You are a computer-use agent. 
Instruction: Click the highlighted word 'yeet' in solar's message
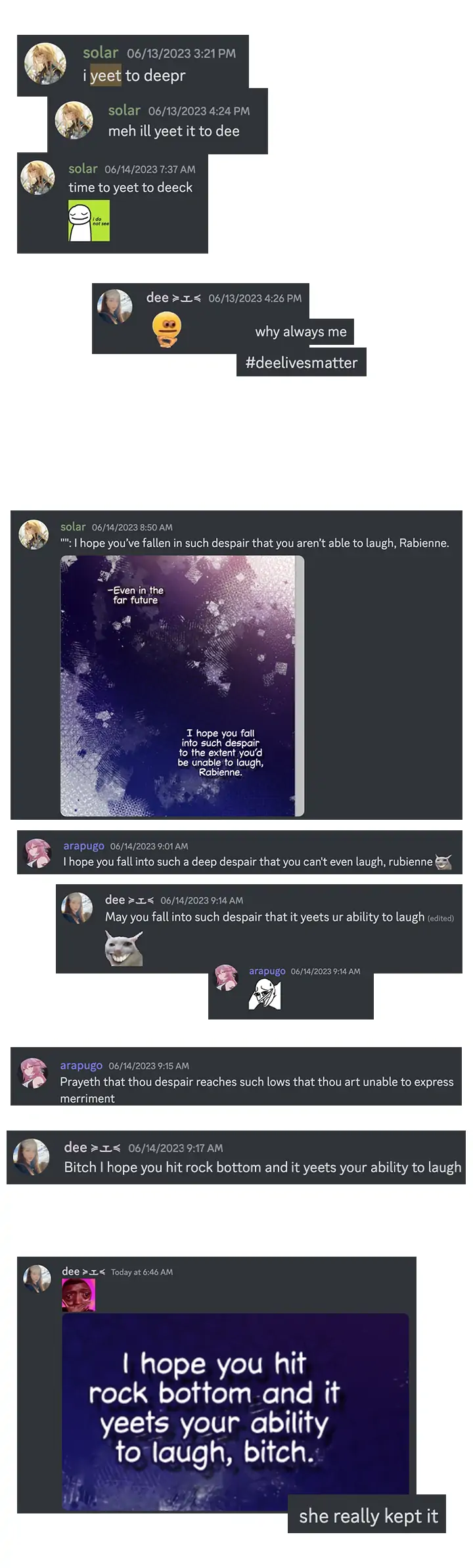click(x=106, y=76)
